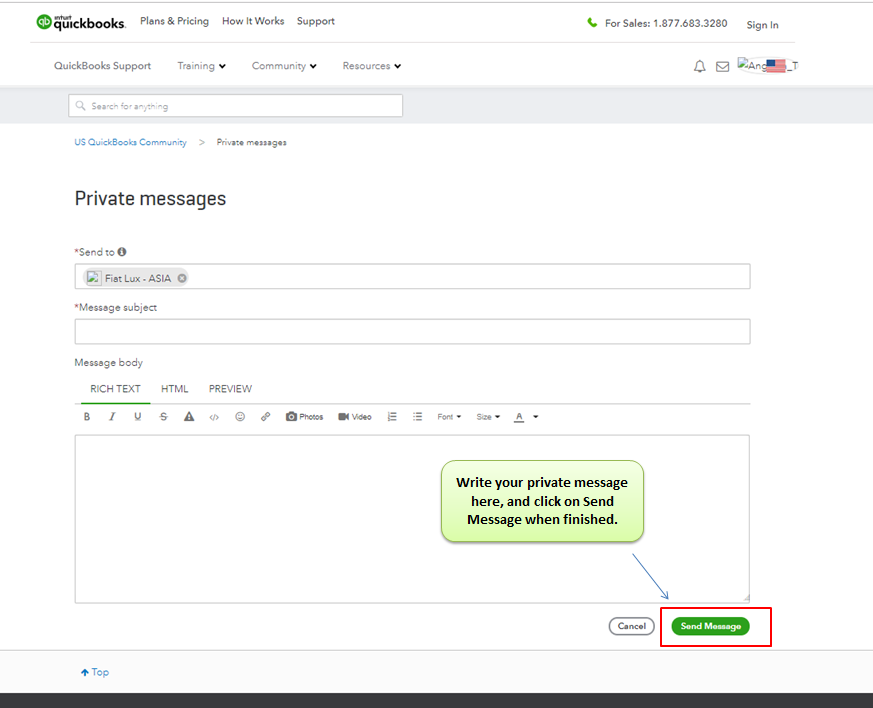Open the Font dropdown
The image size is (873, 708).
(x=449, y=417)
